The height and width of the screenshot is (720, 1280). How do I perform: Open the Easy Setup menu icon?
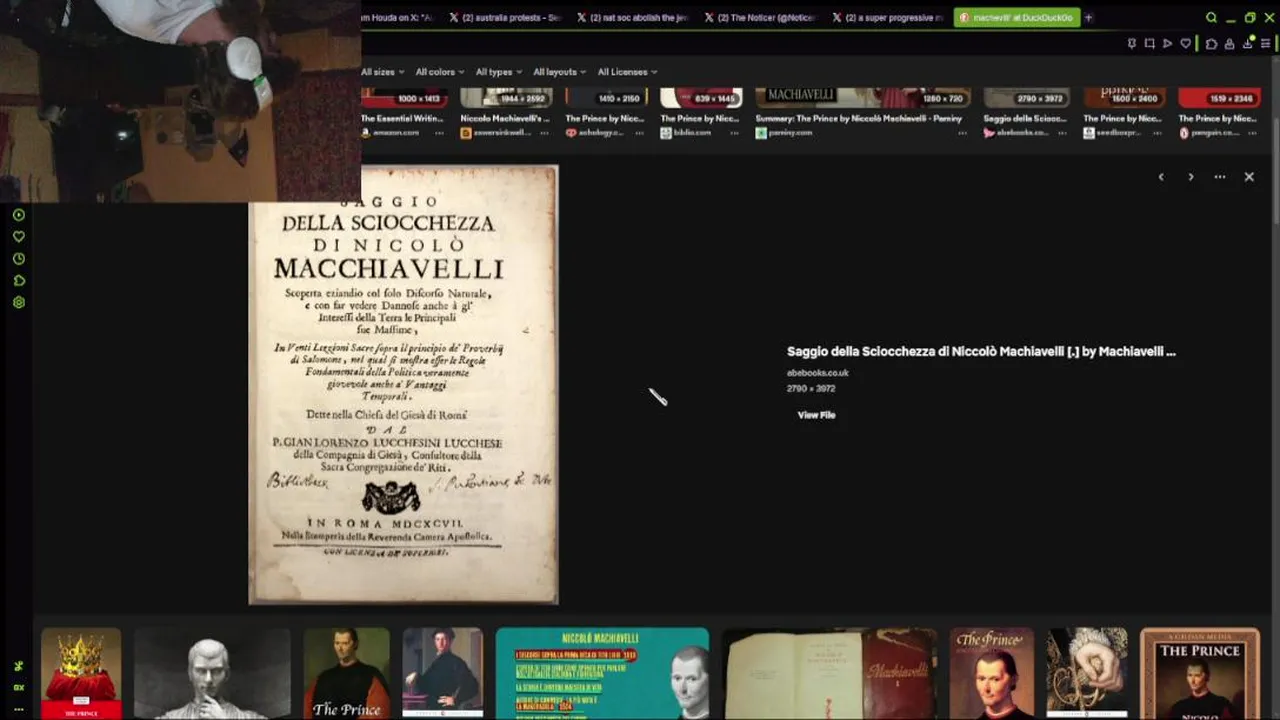pos(1266,44)
